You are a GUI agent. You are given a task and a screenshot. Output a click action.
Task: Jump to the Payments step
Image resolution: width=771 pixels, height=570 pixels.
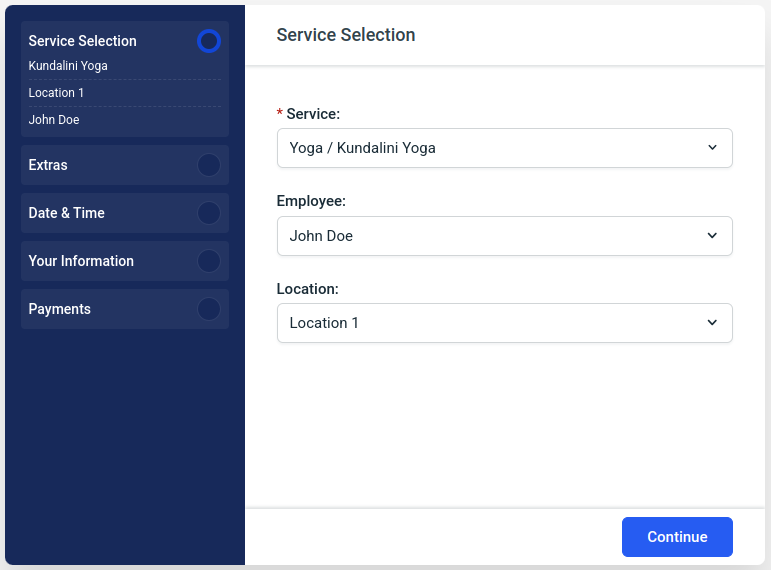pyautogui.click(x=60, y=309)
